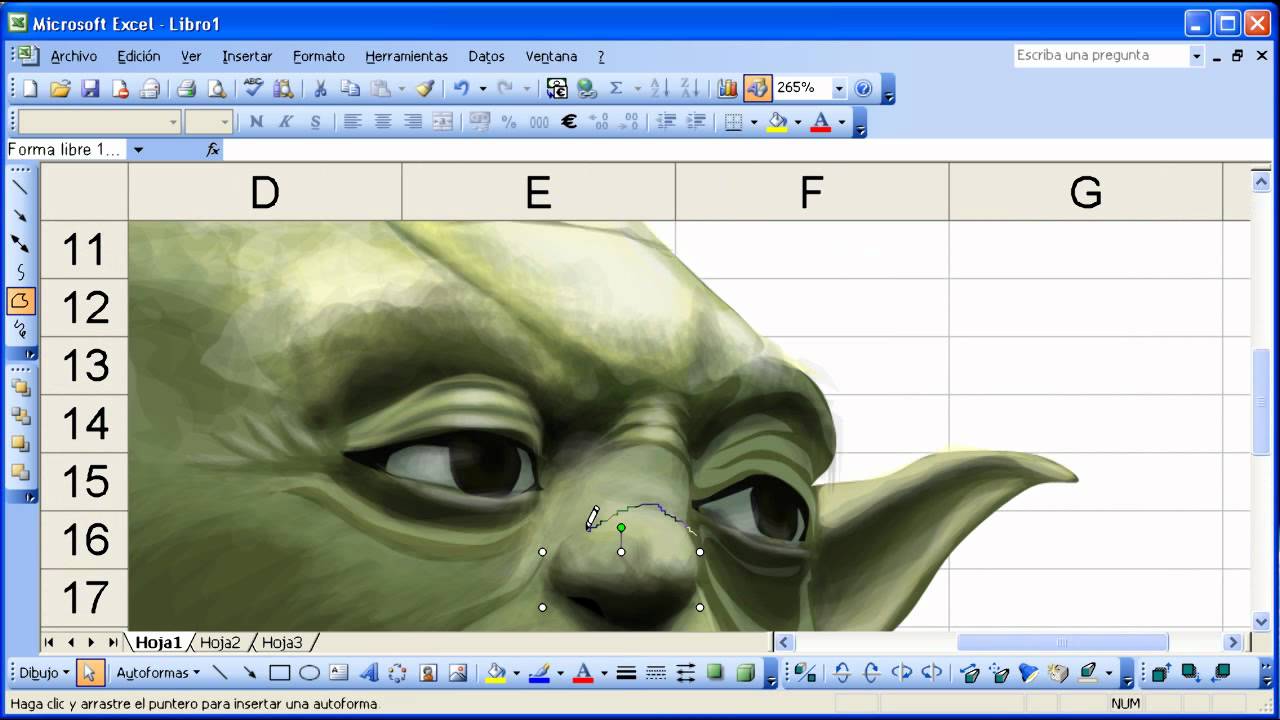The height and width of the screenshot is (720, 1280).
Task: Open the Herramientas menu
Action: point(406,56)
